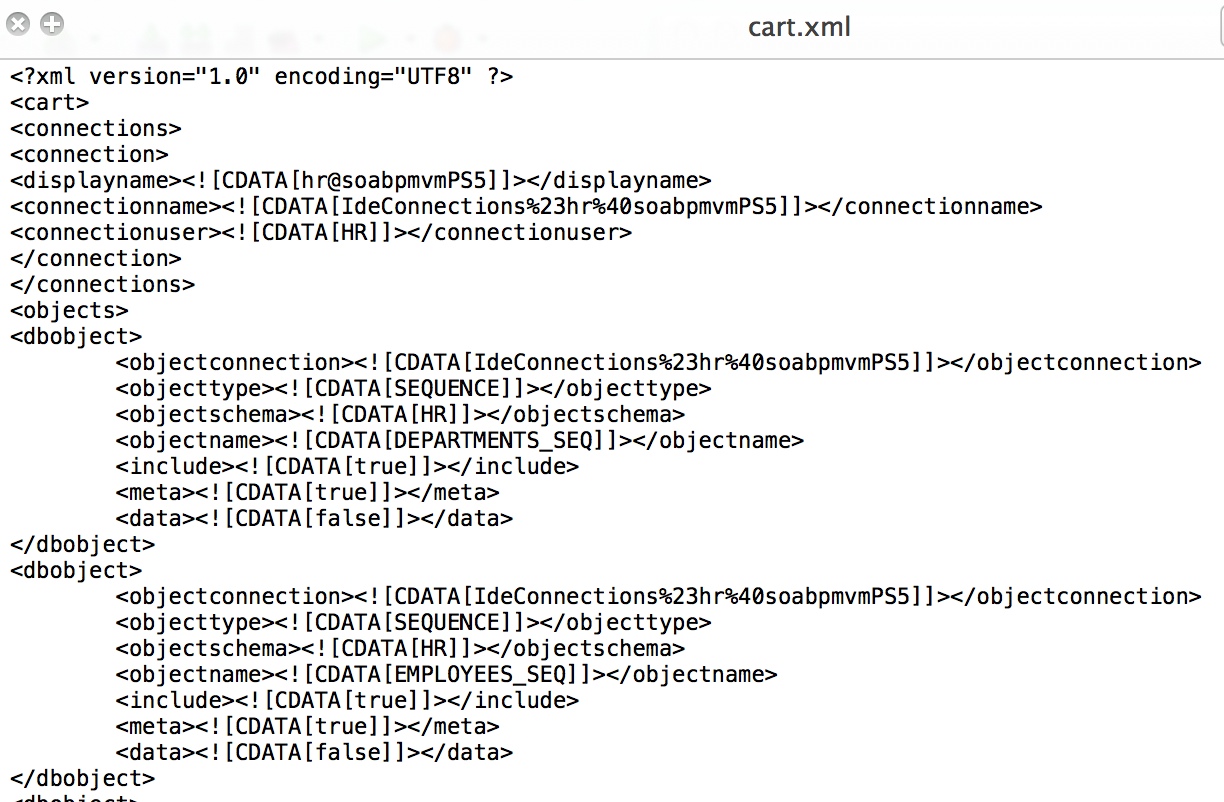Click the second include true line
The height and width of the screenshot is (802, 1224).
(x=347, y=700)
